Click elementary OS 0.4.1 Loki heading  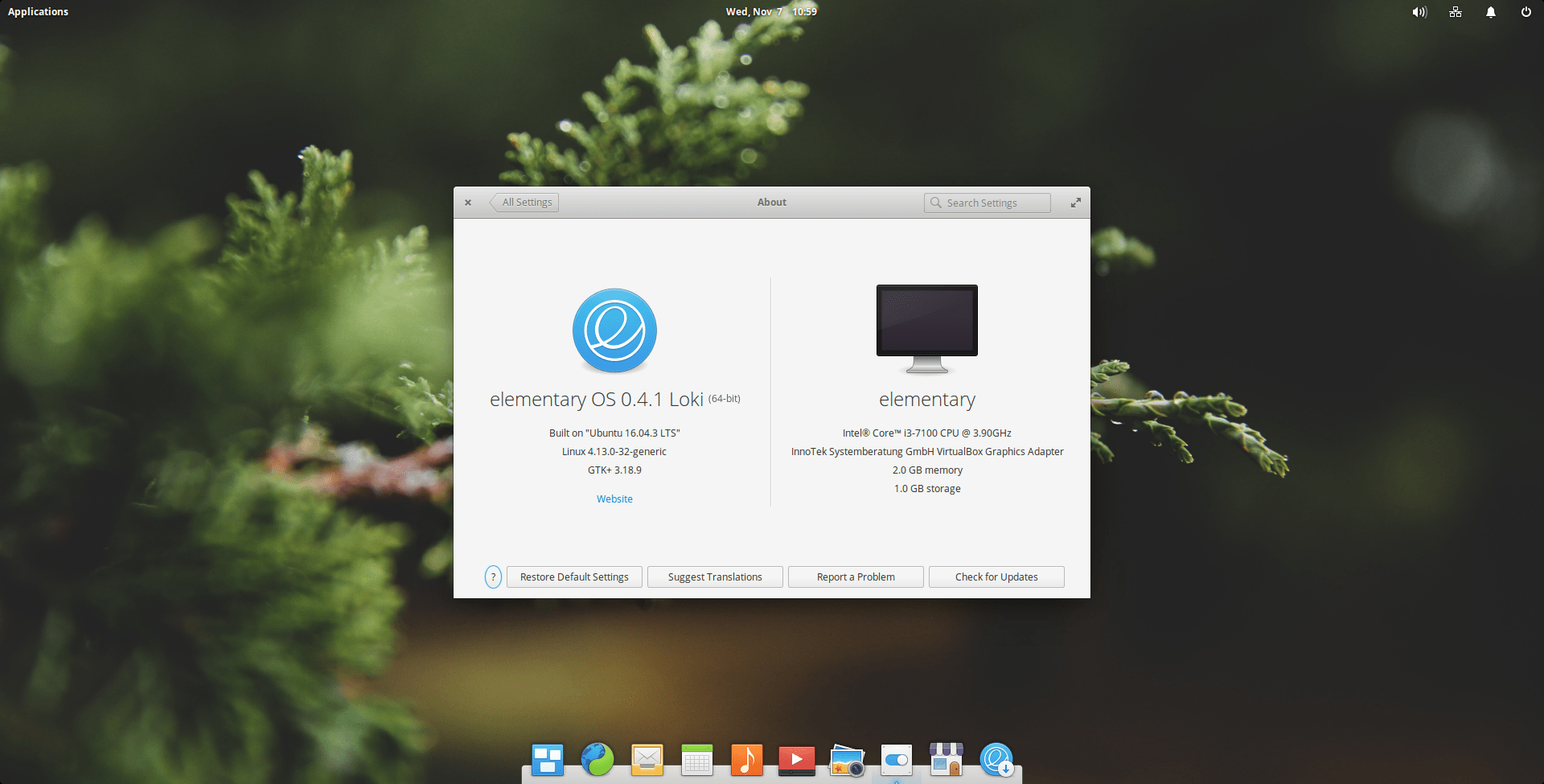click(597, 400)
